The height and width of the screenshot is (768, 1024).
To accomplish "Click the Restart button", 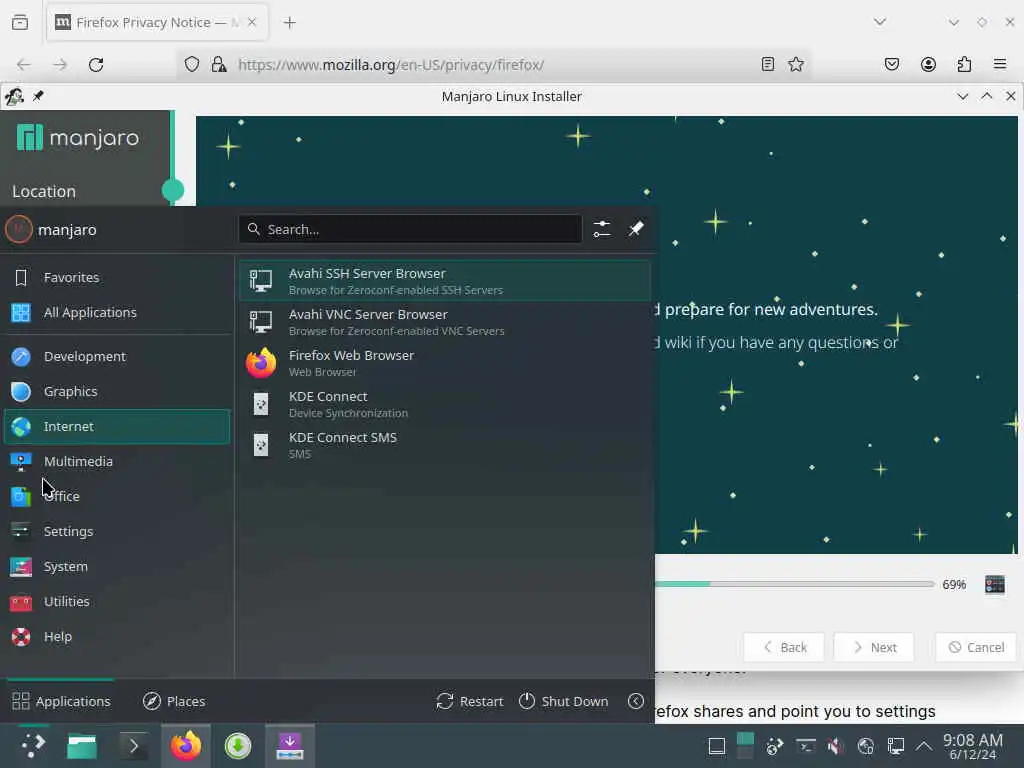I will point(470,701).
